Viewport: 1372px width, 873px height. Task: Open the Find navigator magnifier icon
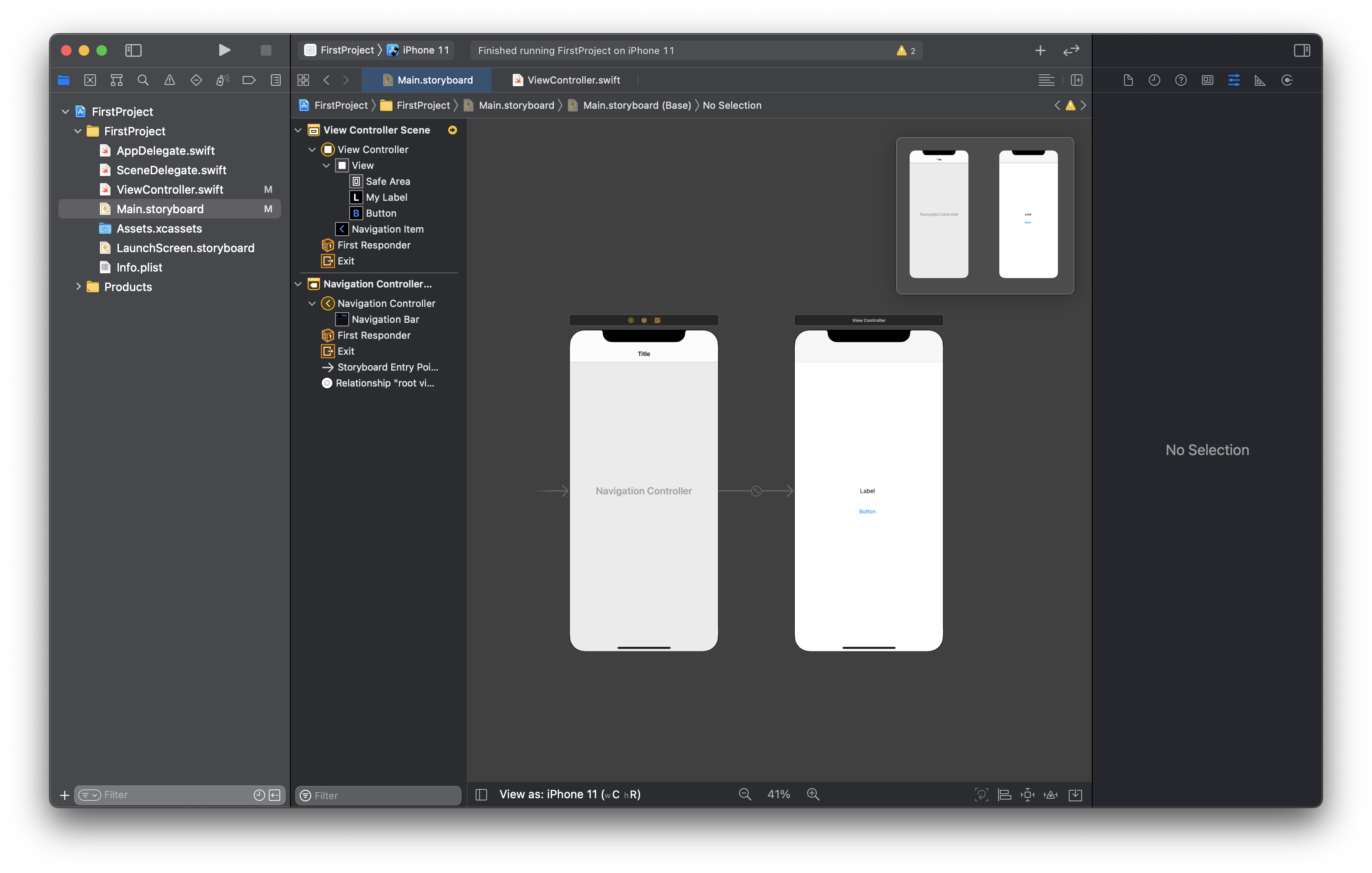143,80
